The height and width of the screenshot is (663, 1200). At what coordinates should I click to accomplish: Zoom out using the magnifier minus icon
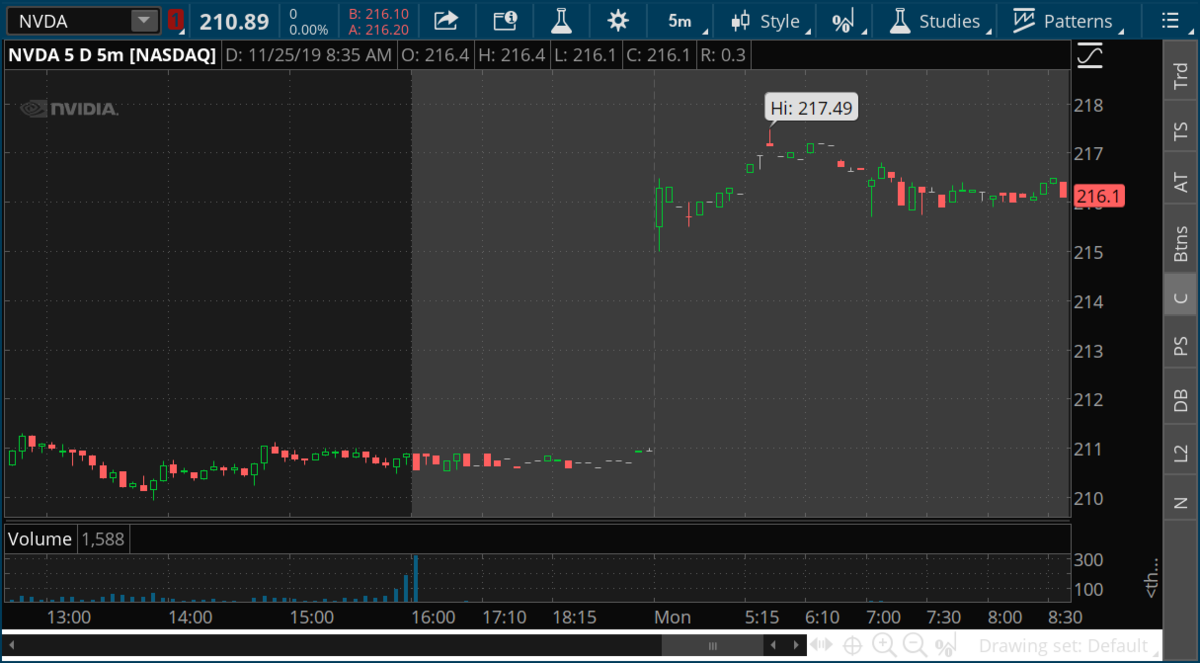914,645
